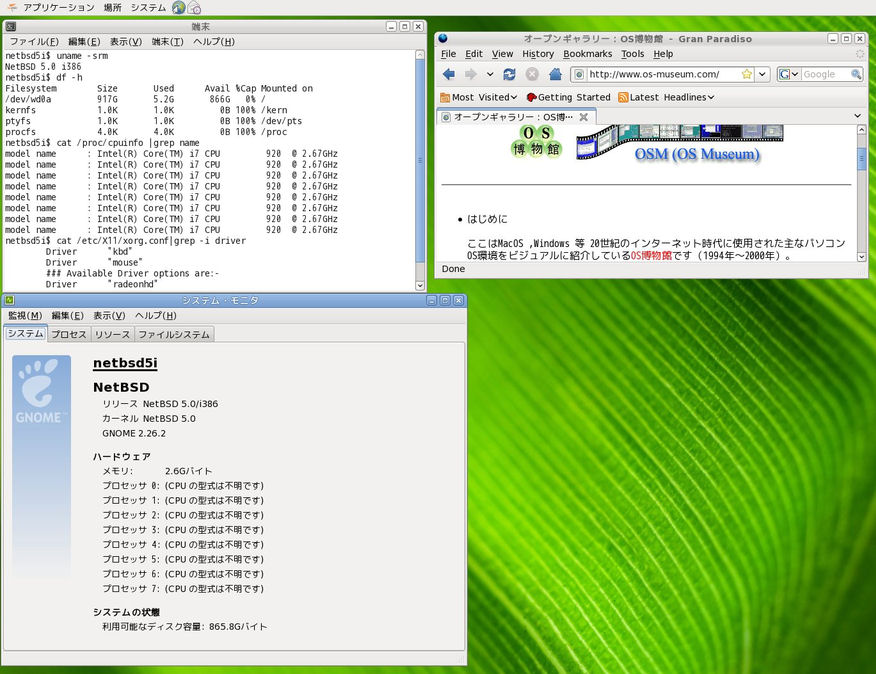Image resolution: width=876 pixels, height=674 pixels.
Task: Click the Reload page icon
Action: pos(509,74)
